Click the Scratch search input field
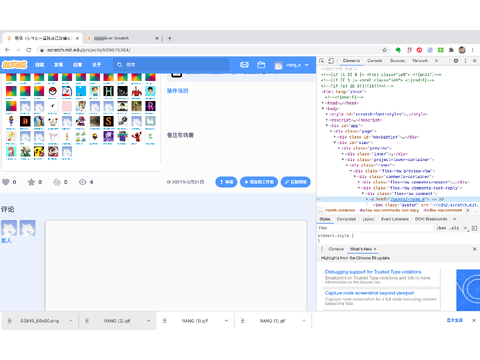 pos(172,65)
